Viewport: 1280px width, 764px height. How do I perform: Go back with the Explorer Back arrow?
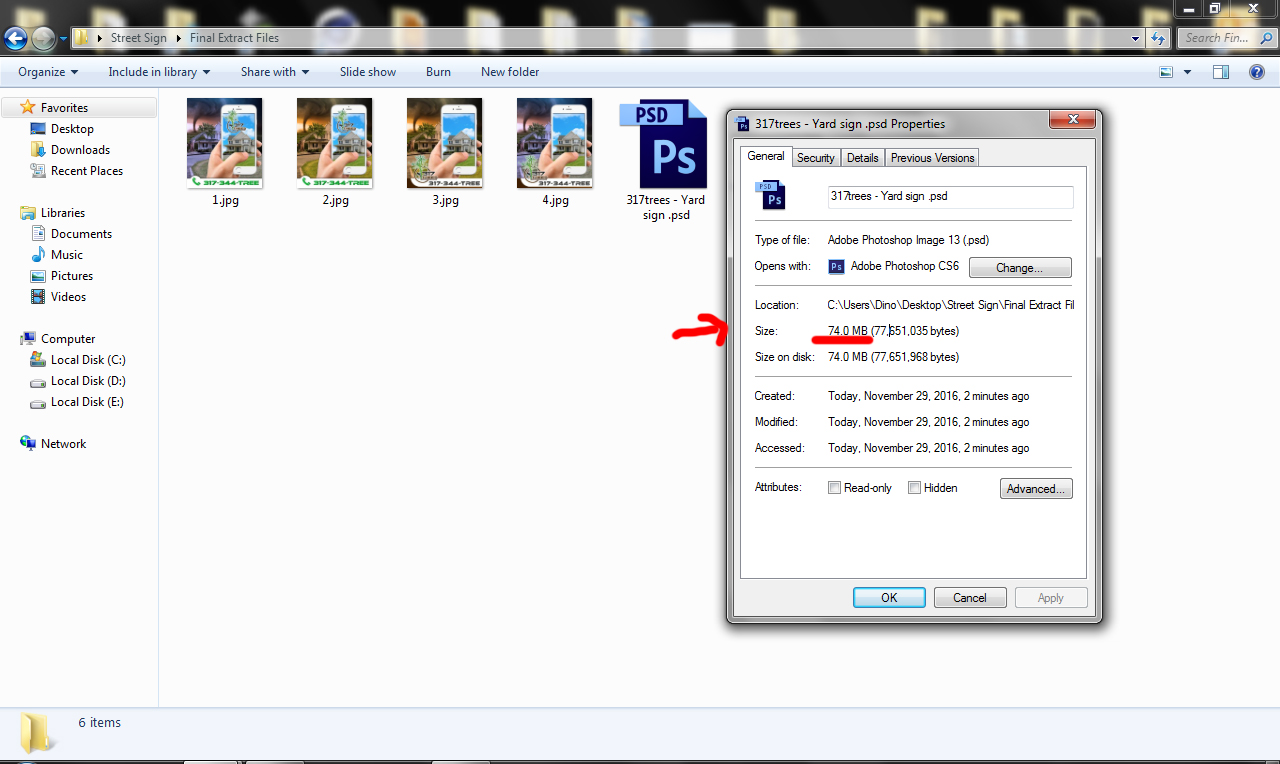[x=15, y=38]
